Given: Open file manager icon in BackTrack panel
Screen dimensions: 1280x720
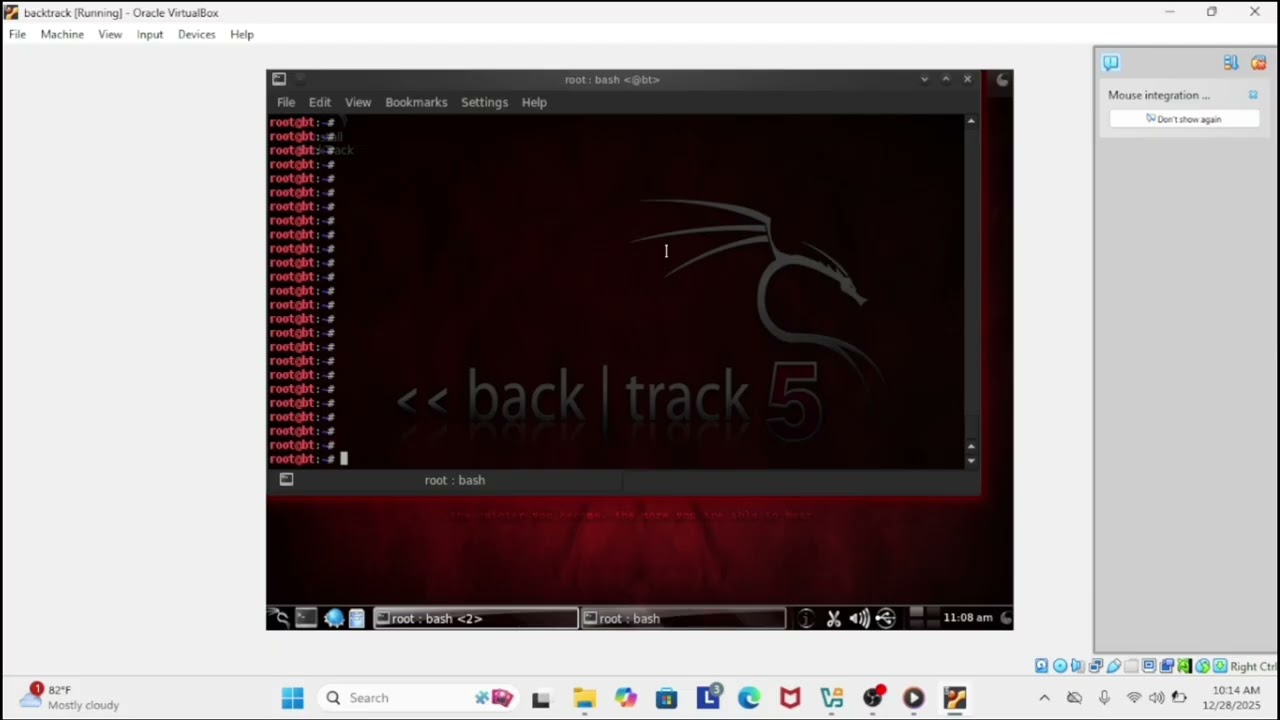Looking at the screenshot, I should (x=356, y=618).
